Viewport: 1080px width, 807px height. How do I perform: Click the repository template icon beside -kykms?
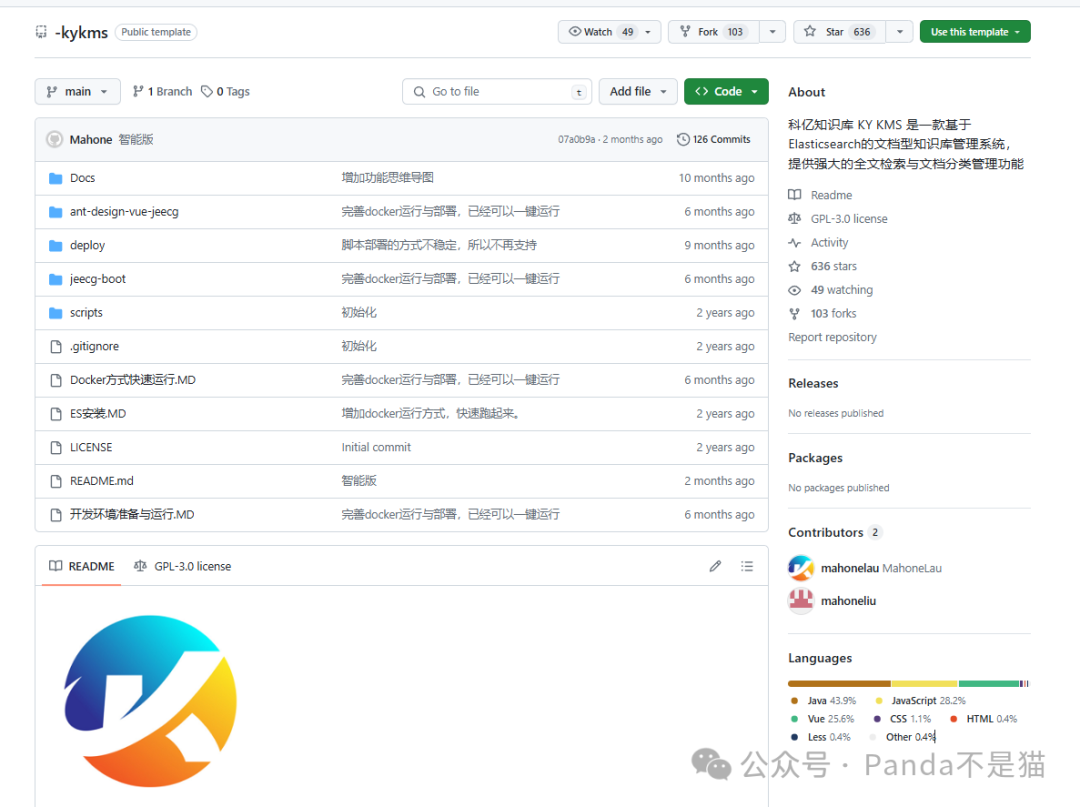point(41,32)
